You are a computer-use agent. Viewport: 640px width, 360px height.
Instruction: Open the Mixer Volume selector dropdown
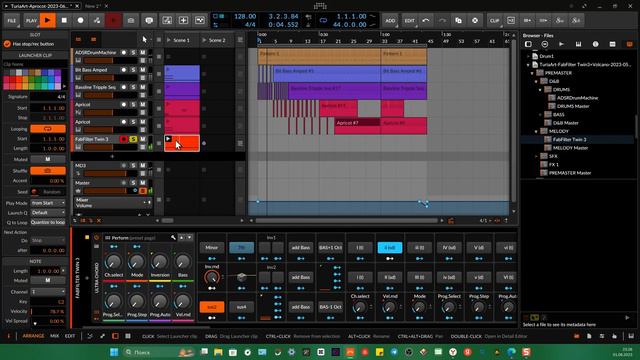(x=113, y=203)
